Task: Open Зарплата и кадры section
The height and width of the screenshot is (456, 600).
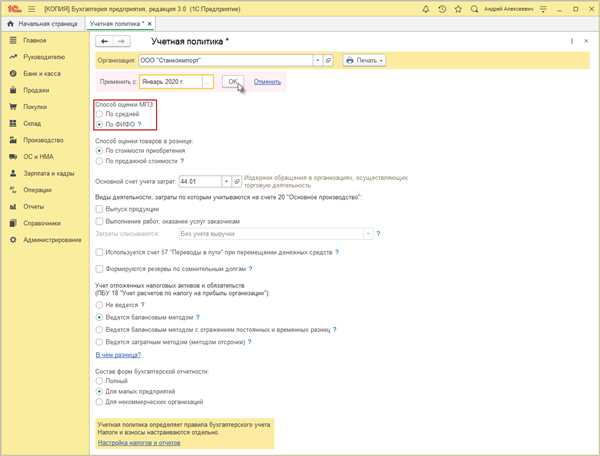Action: 49,173
